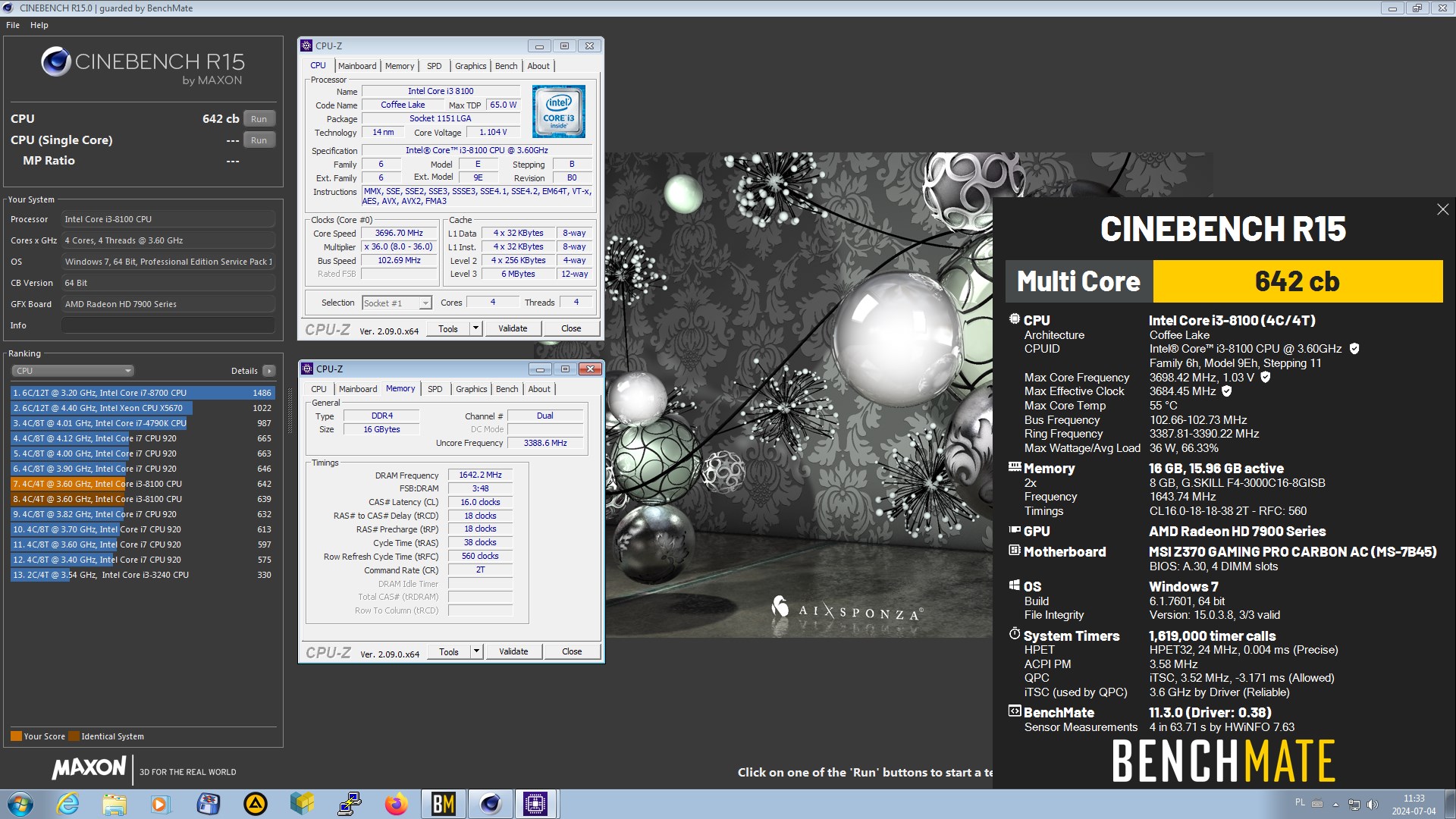
Task: Click the network tray icon
Action: tap(1354, 804)
